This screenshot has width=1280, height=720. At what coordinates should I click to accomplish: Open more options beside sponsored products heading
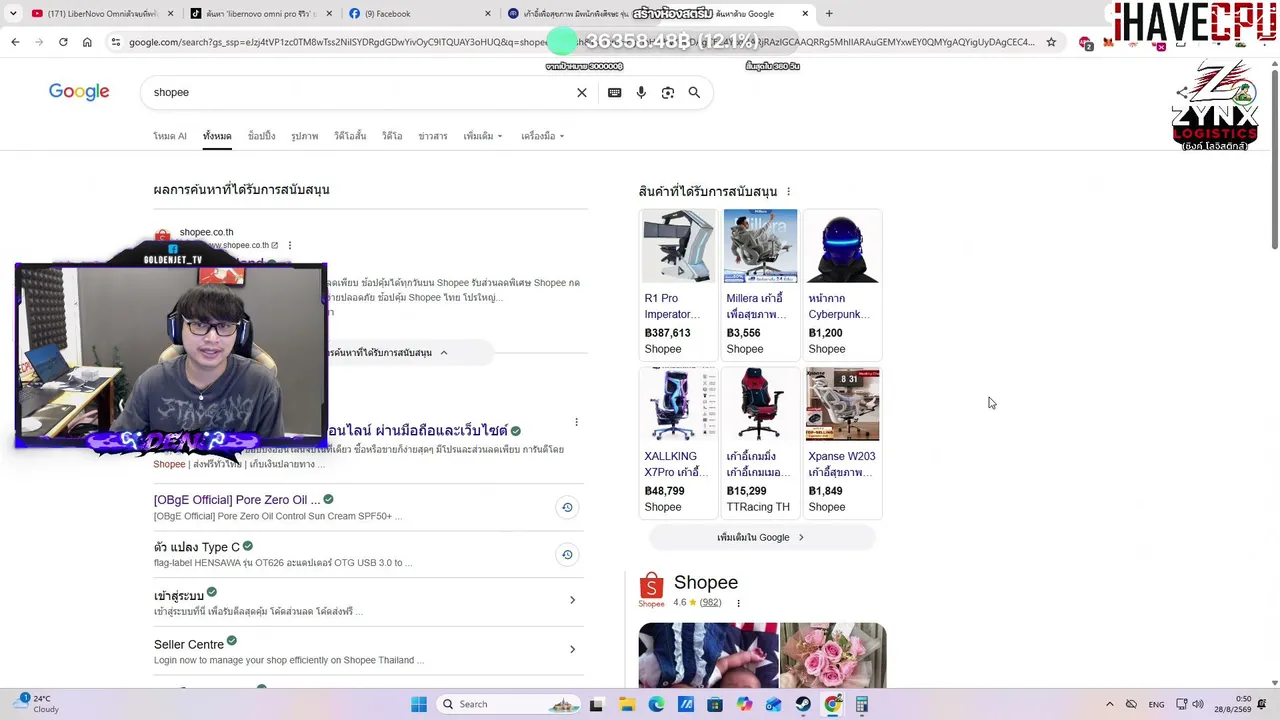(788, 191)
